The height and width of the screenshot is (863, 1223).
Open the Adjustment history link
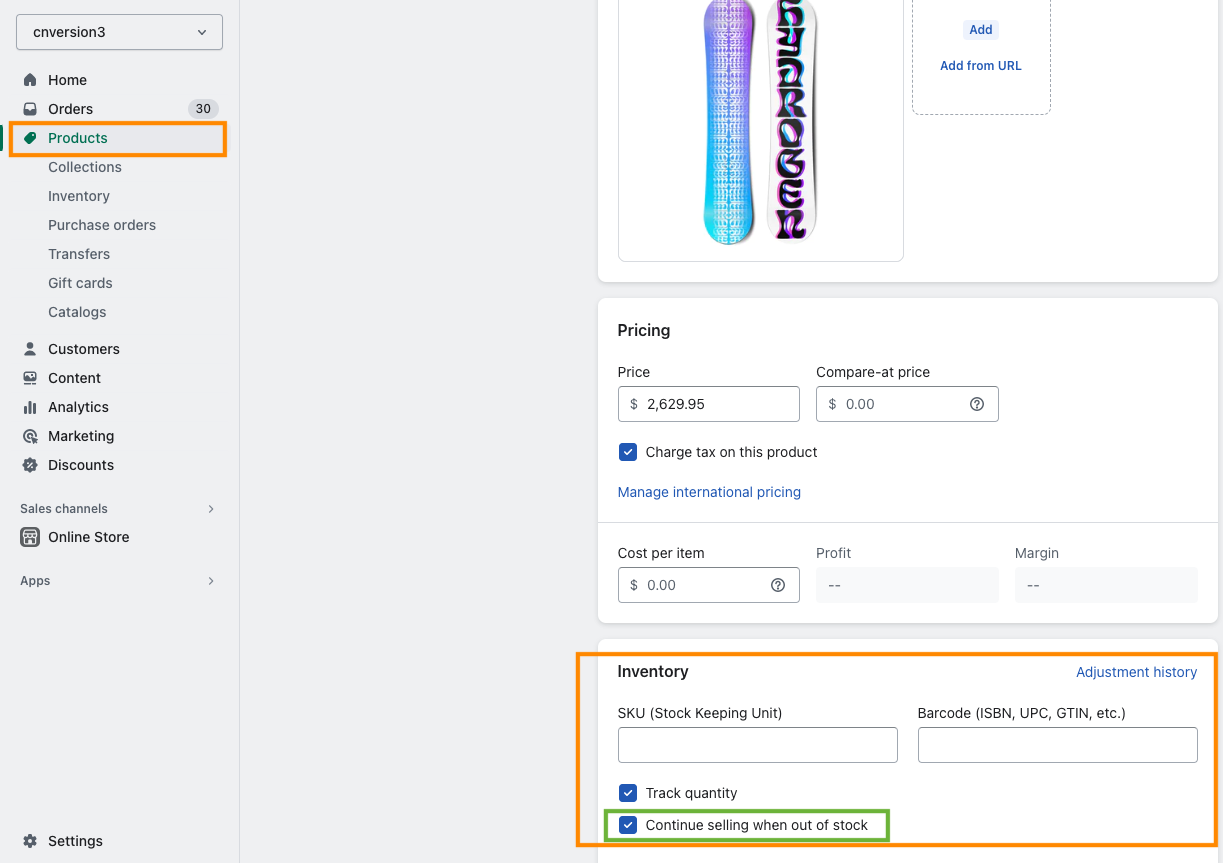pos(1136,672)
